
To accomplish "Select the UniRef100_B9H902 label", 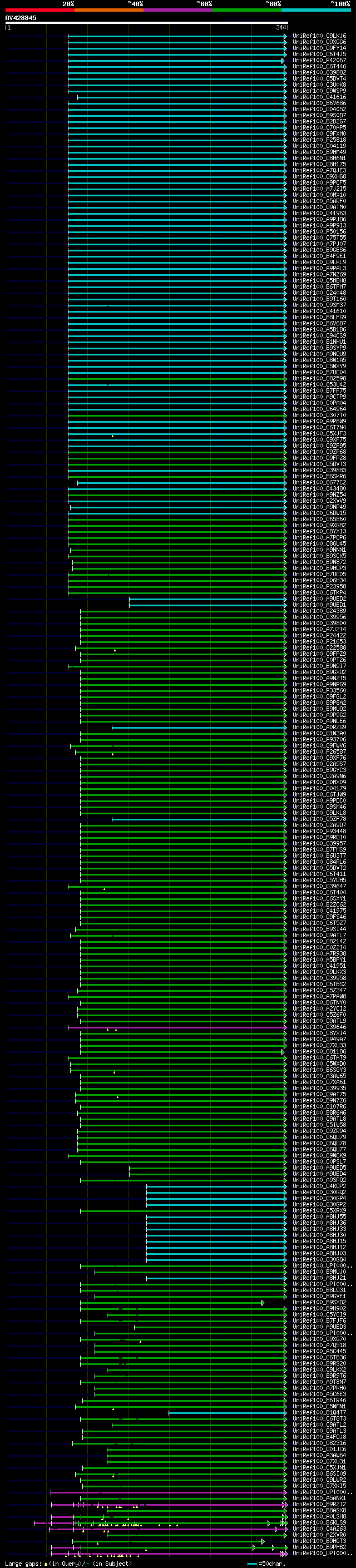I will click(x=319, y=1309).
